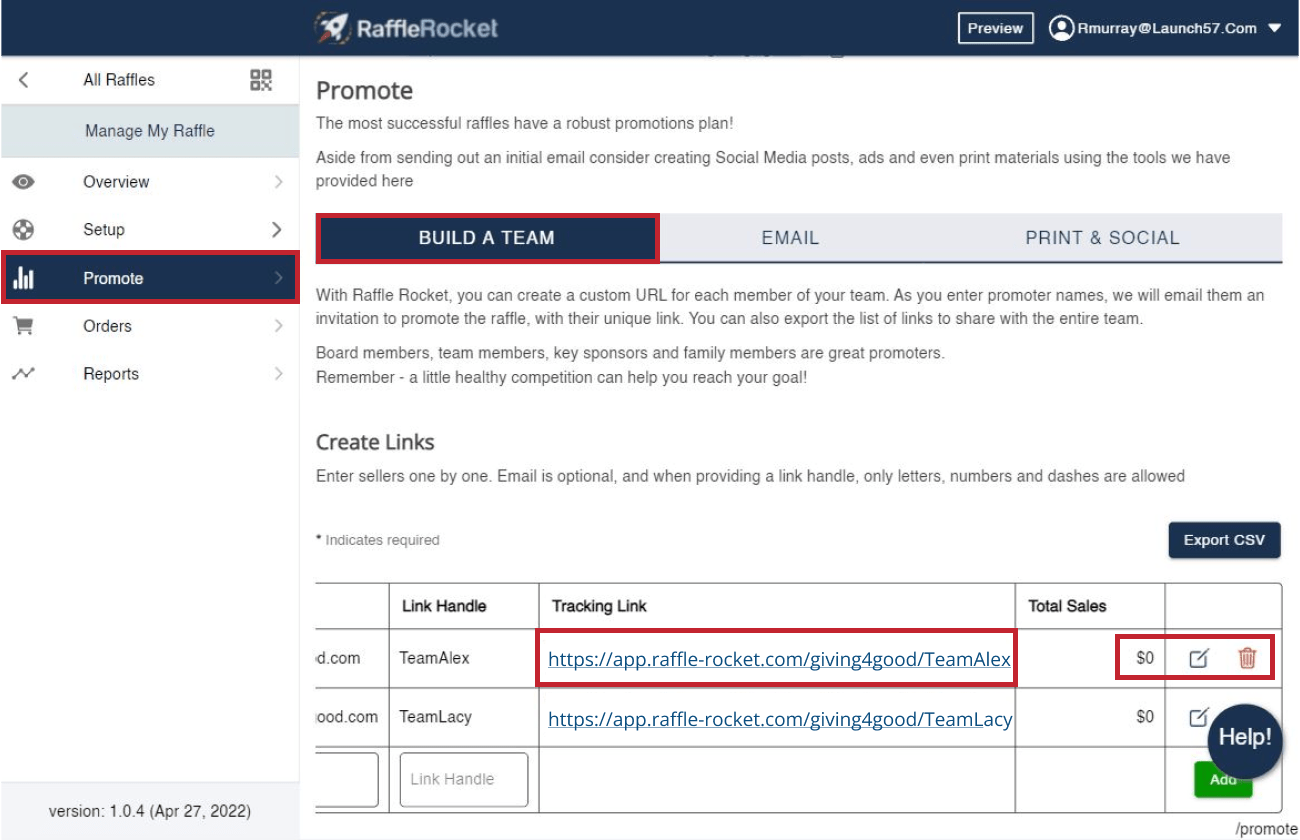Edit the TeamLacy row with pencil icon

pyautogui.click(x=1199, y=716)
